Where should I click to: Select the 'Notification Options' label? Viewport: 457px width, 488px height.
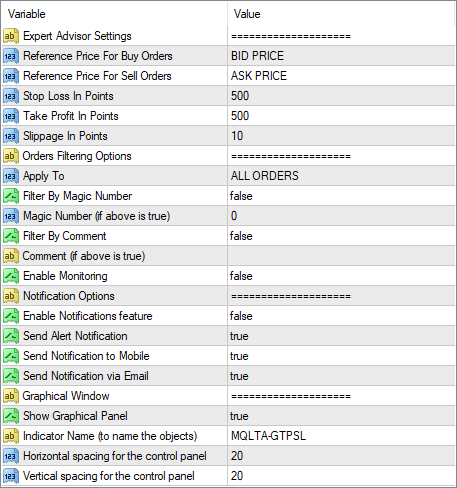[69, 296]
